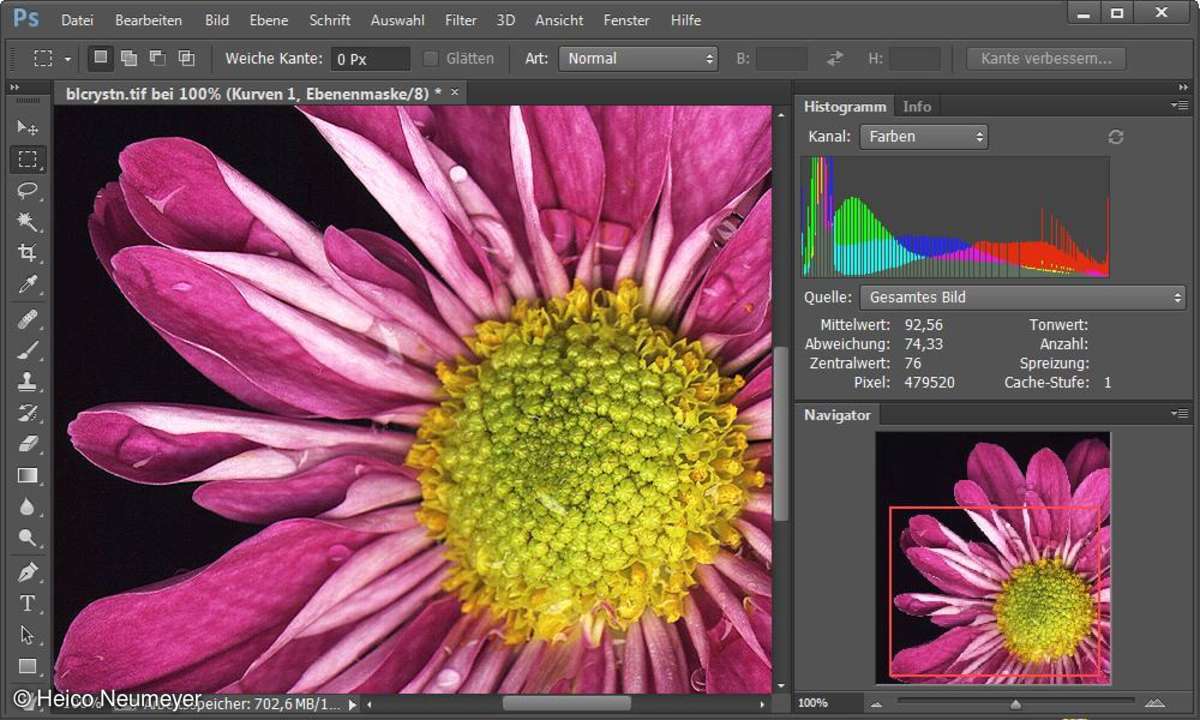Select the Rectangle shape tool
Screen dimensions: 1200x720
[x=28, y=666]
